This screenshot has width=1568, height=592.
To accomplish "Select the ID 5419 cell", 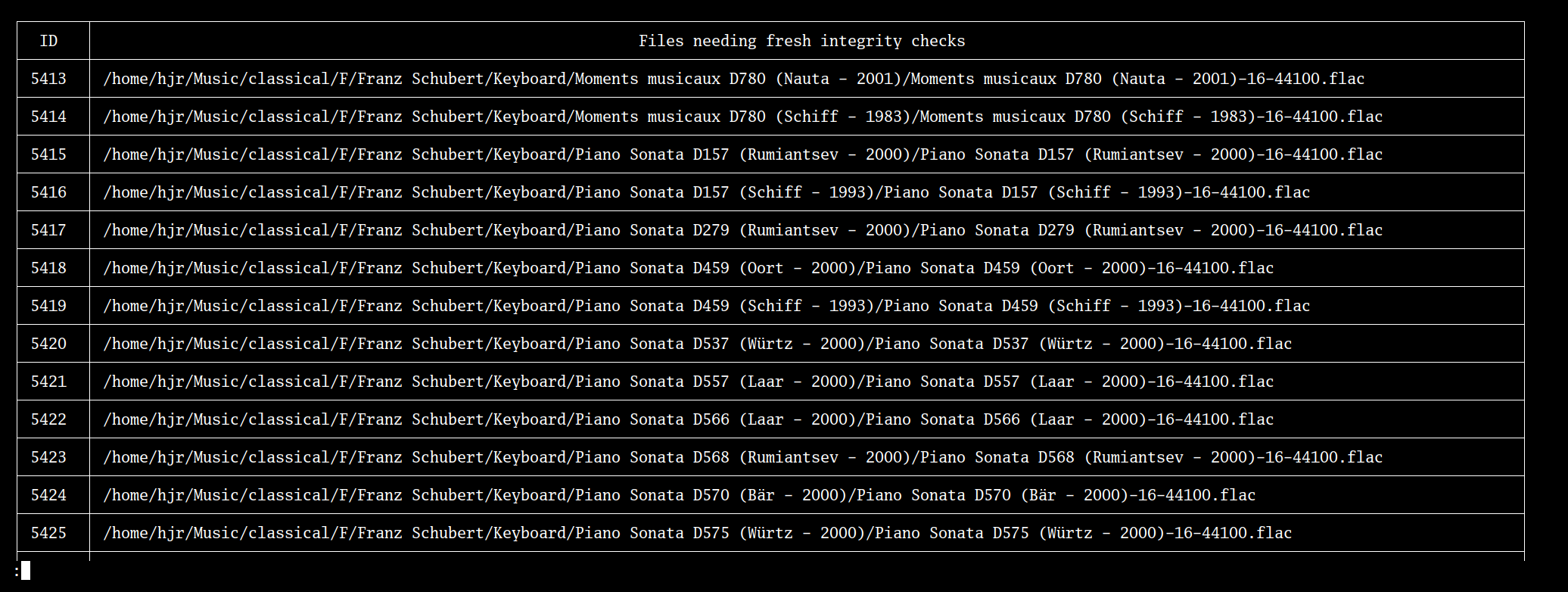I will [48, 306].
